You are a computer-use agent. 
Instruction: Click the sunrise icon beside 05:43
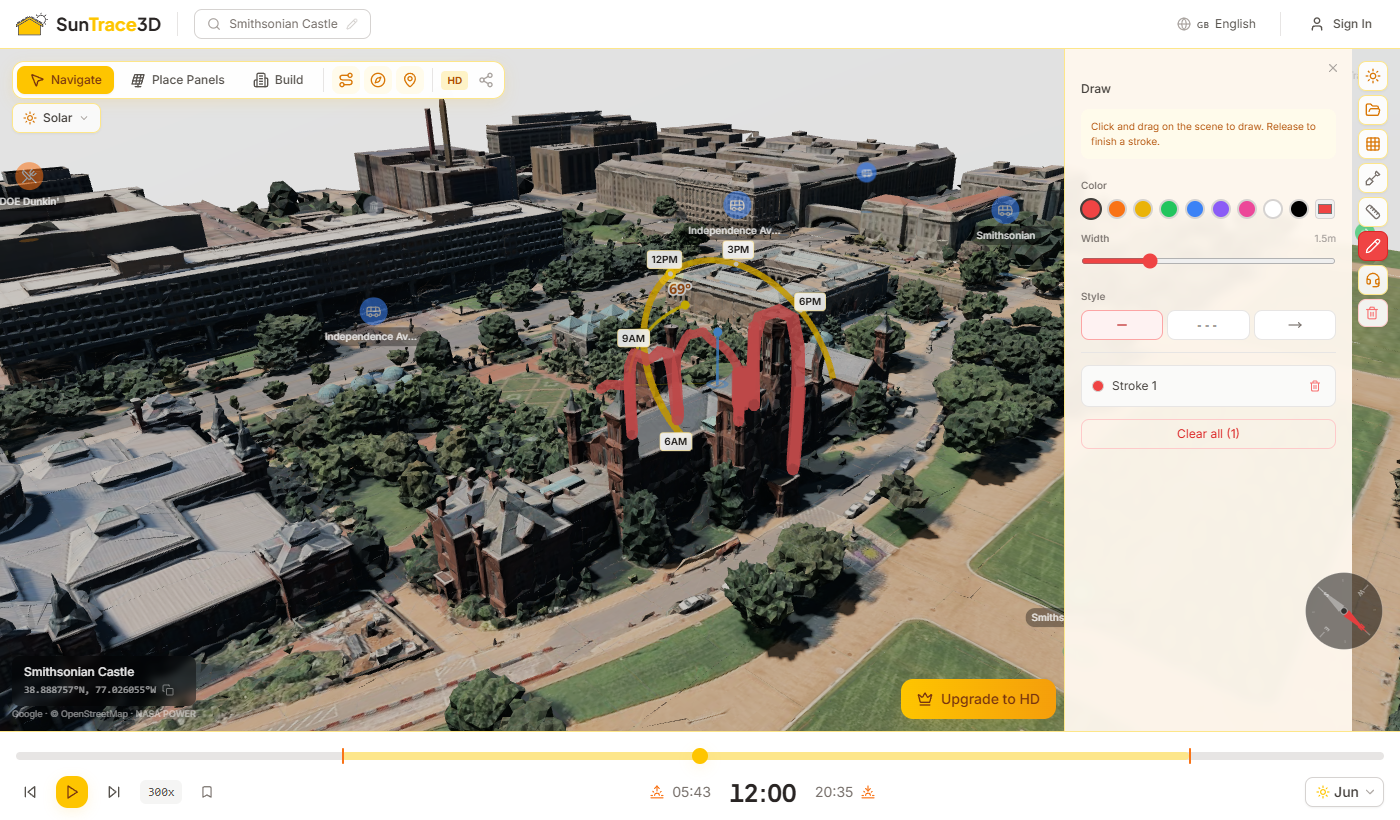tap(657, 792)
